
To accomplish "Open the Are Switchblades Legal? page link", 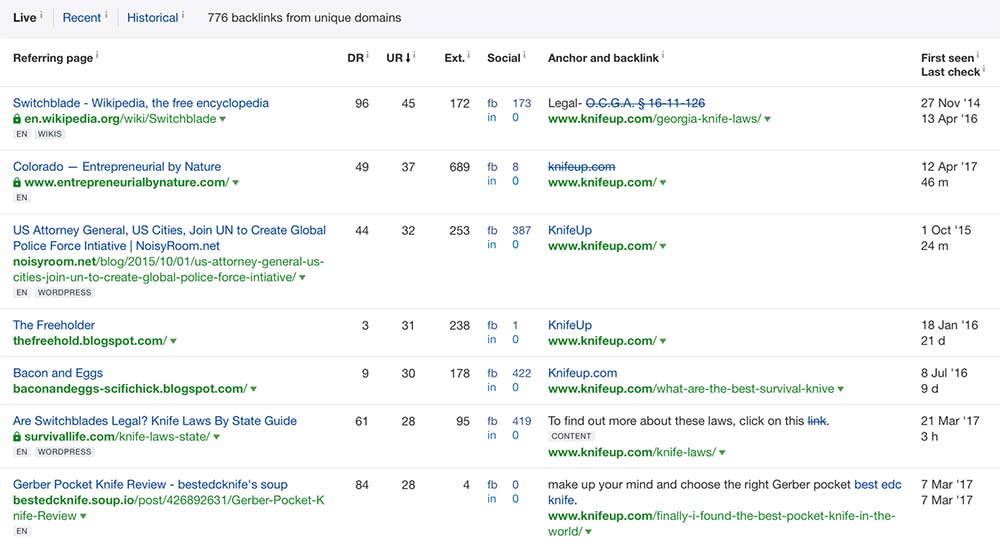I will 154,421.
